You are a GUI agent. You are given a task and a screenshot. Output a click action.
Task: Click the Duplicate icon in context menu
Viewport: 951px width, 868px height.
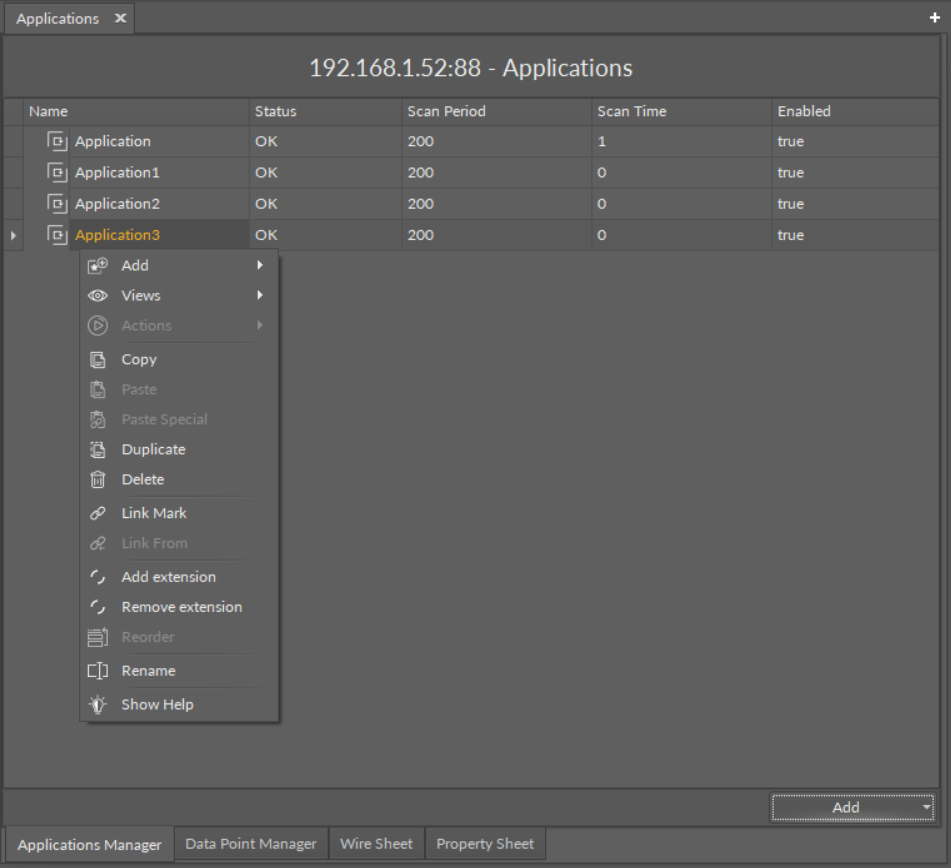tap(98, 450)
